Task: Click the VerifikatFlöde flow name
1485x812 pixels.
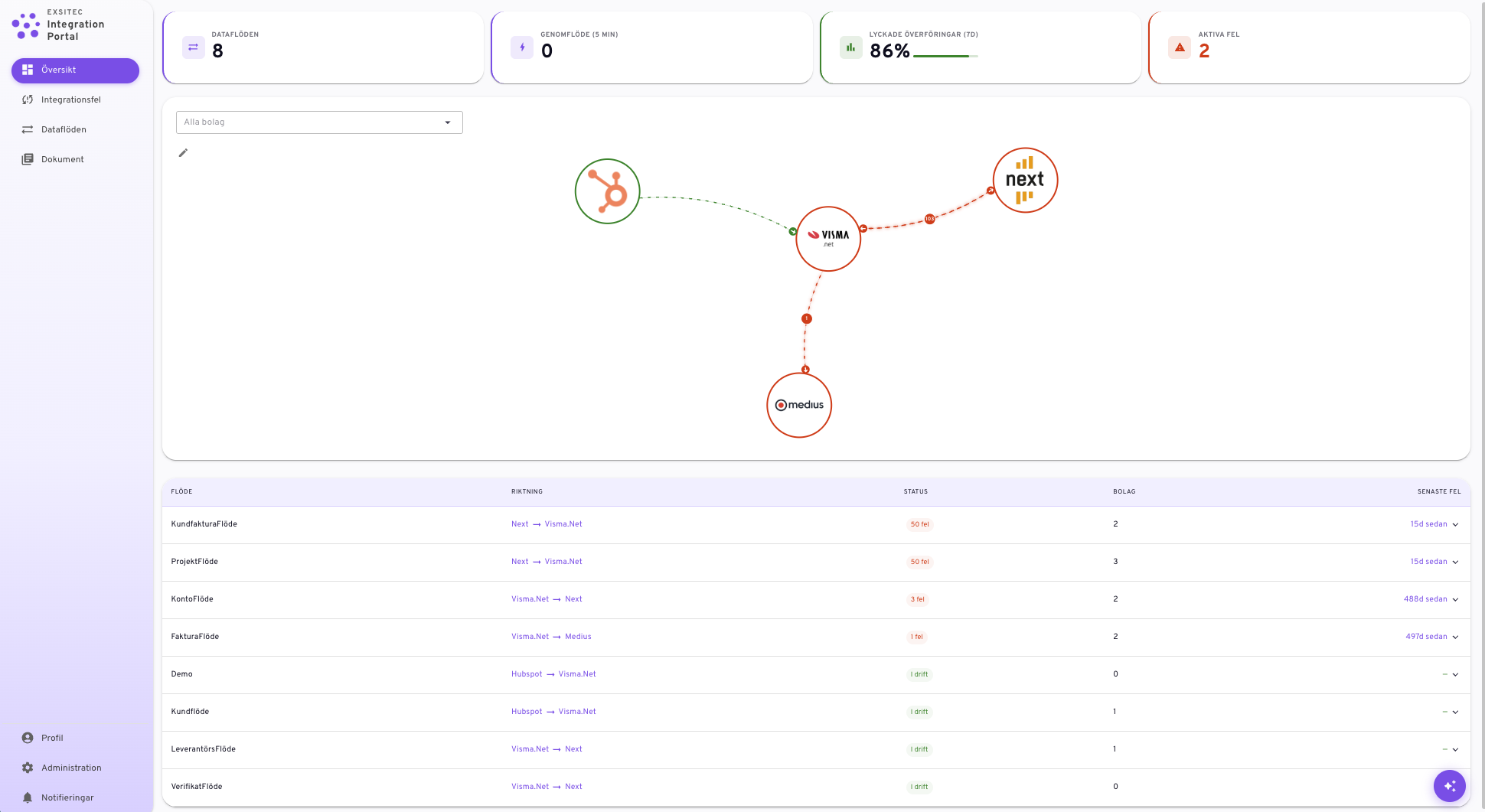Action: [x=197, y=787]
